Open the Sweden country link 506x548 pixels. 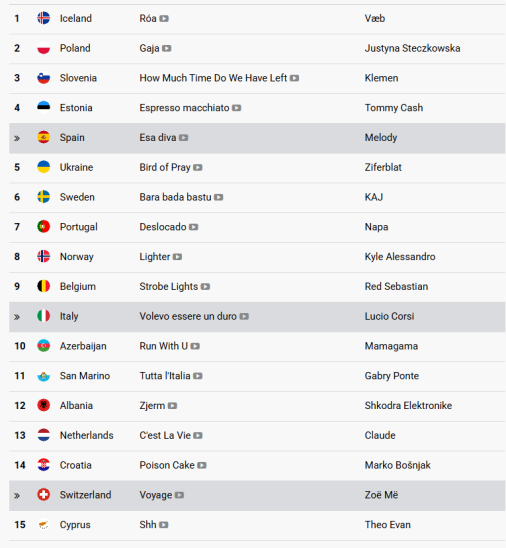(x=77, y=197)
